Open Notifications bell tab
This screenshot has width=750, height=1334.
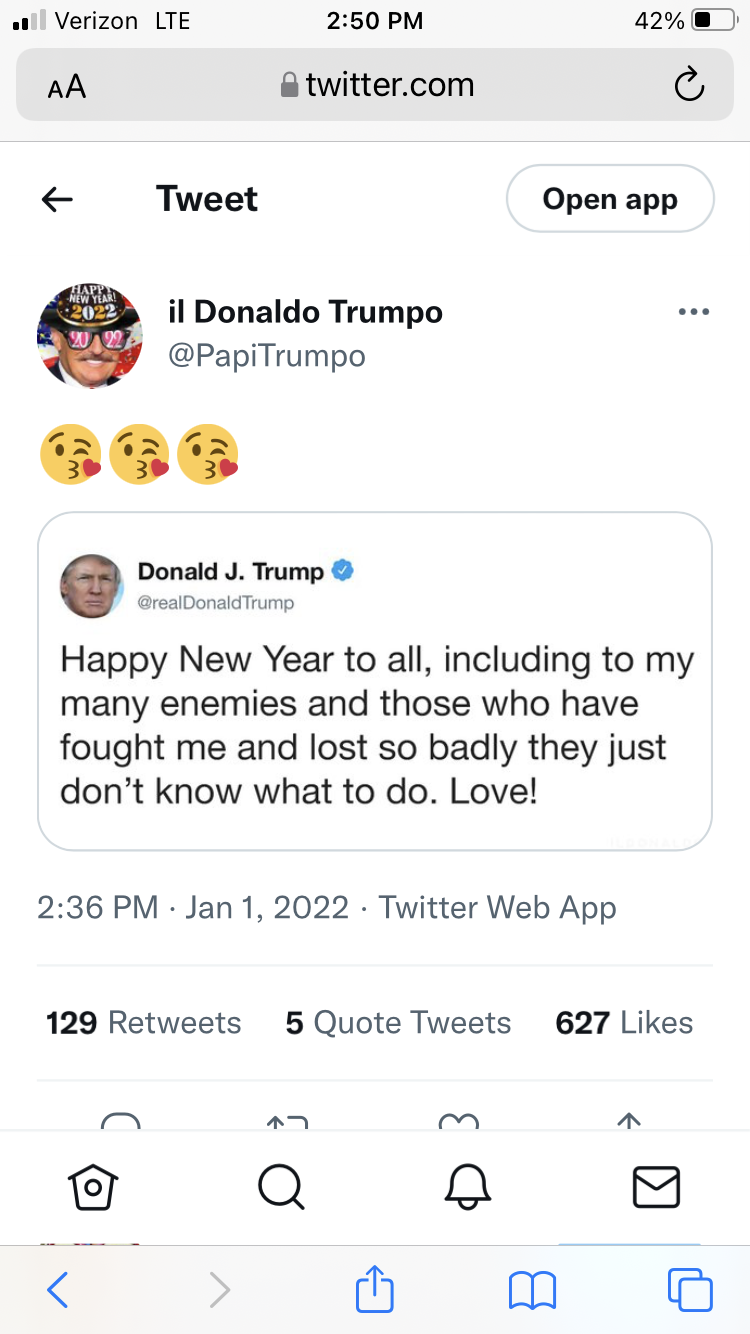tap(468, 1187)
